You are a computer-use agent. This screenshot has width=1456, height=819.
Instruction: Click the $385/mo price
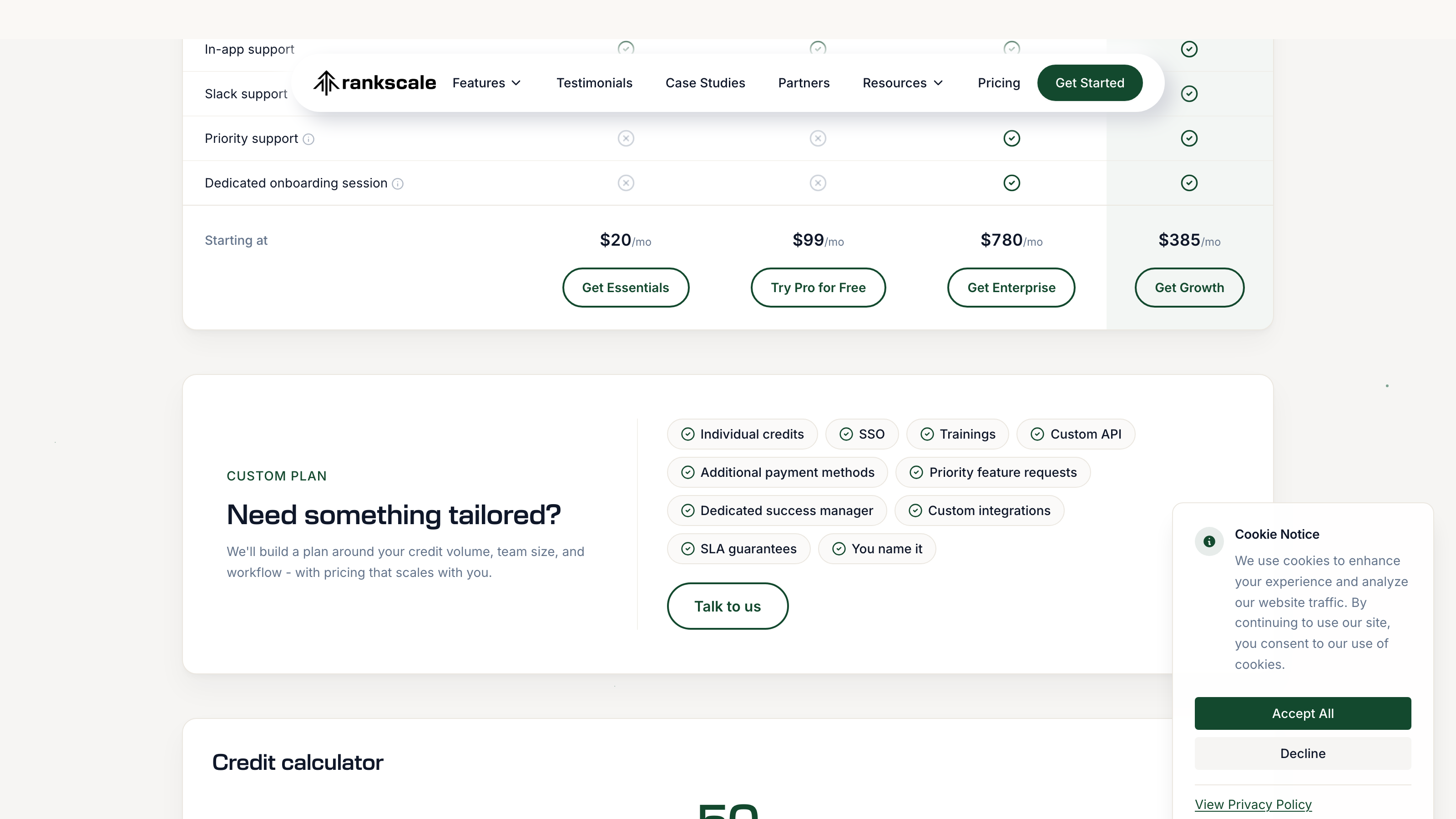pos(1189,241)
